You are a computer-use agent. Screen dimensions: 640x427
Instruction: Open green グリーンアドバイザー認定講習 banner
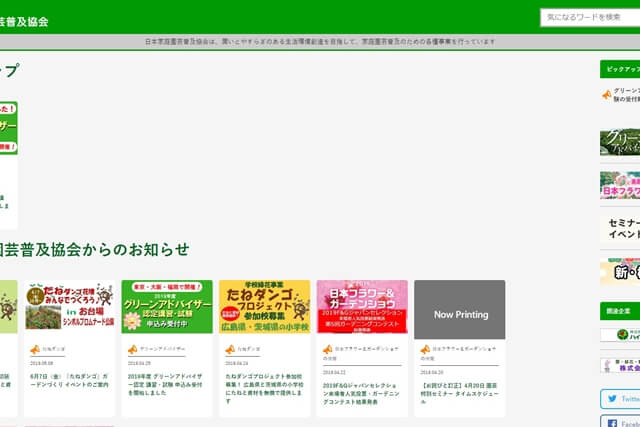coord(167,306)
